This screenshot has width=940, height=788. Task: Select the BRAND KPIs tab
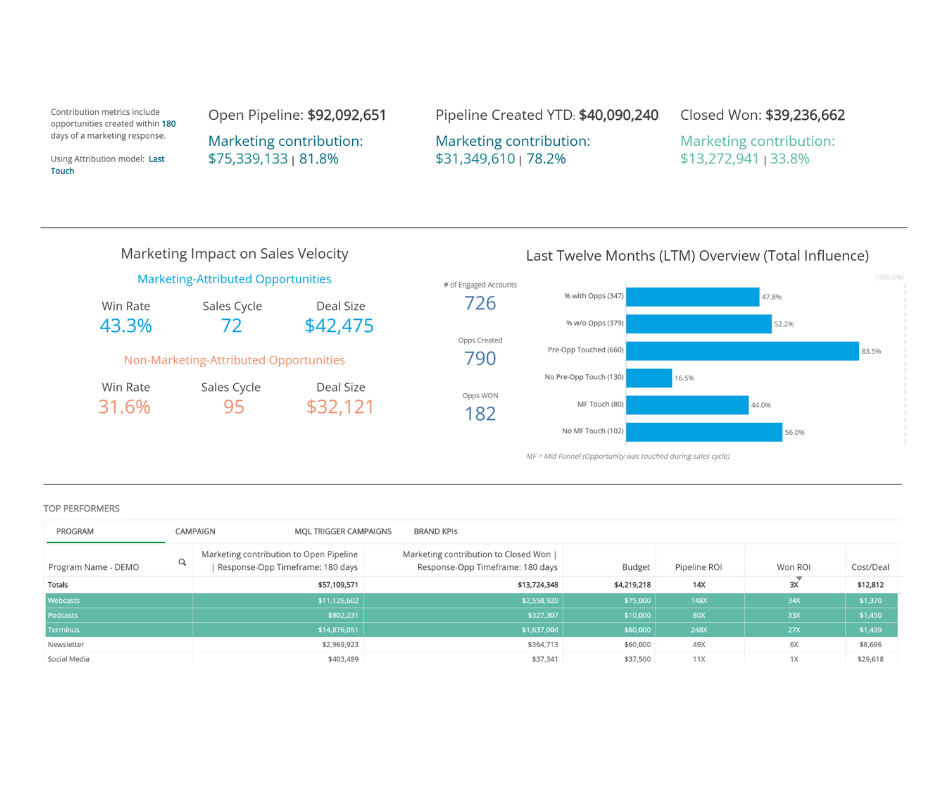point(436,531)
